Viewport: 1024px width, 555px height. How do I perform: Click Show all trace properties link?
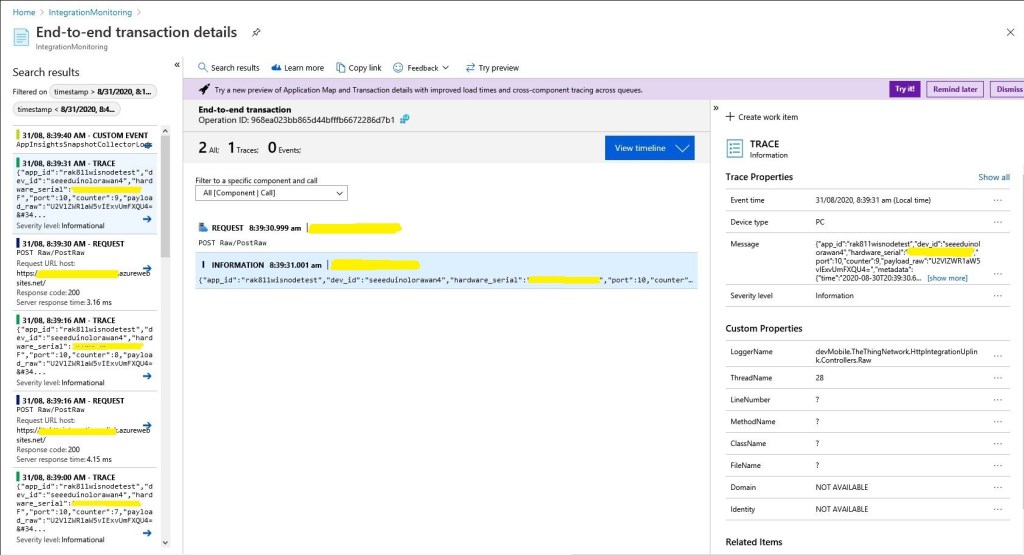993,177
